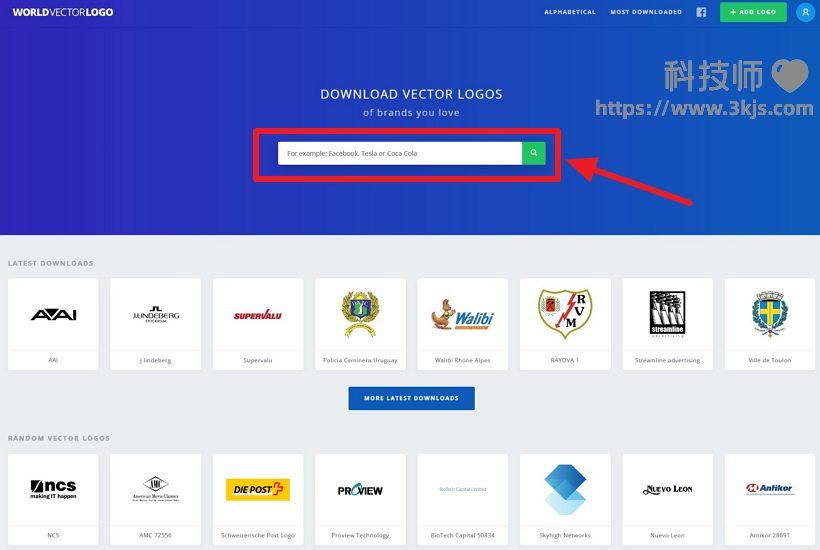Click 'Skyhigh Networks' caption text
The image size is (820, 550).
pyautogui.click(x=565, y=535)
